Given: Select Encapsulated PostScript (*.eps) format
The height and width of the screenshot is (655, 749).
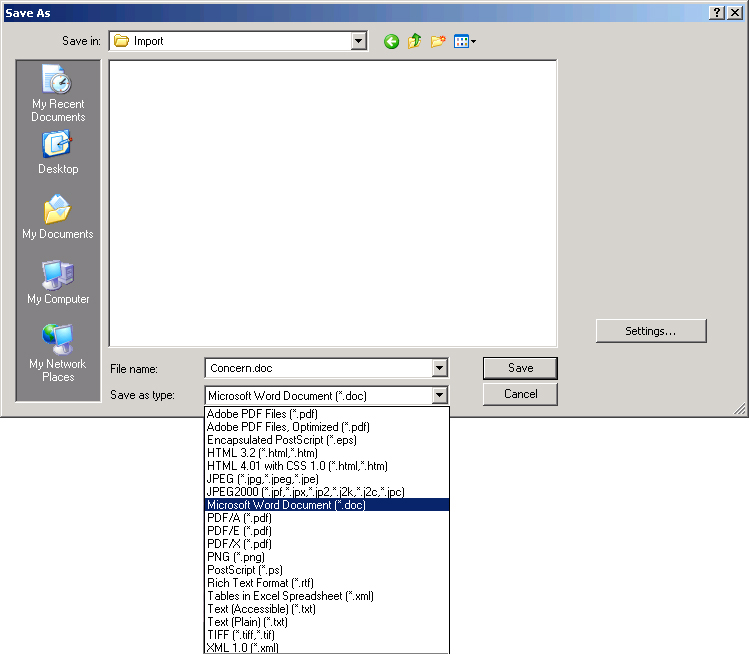Looking at the screenshot, I should point(327,440).
